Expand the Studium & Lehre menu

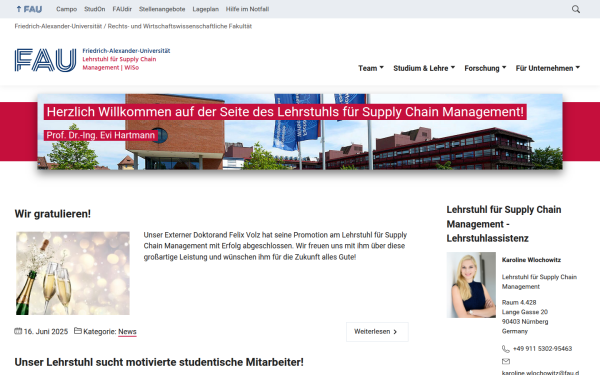[x=424, y=68]
